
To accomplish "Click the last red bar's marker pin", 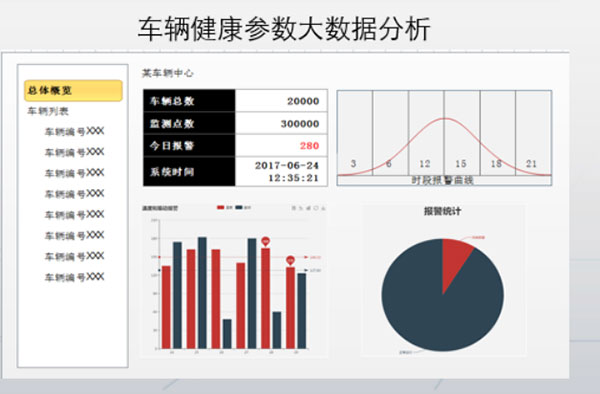I will 290,260.
